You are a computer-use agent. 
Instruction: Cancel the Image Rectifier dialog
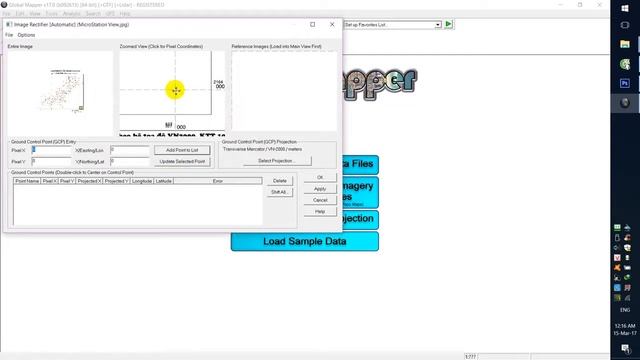click(320, 200)
